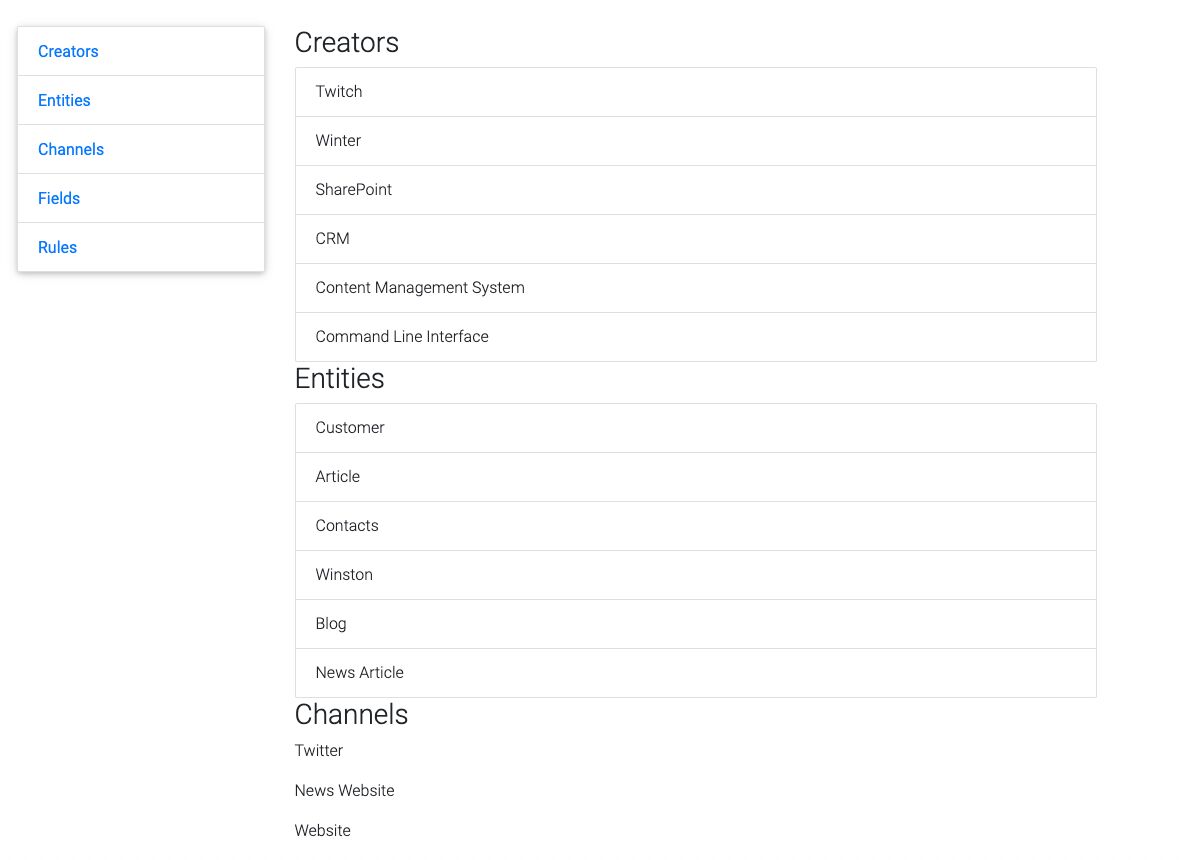Click the Creators section heading
1184x860 pixels.
(347, 42)
